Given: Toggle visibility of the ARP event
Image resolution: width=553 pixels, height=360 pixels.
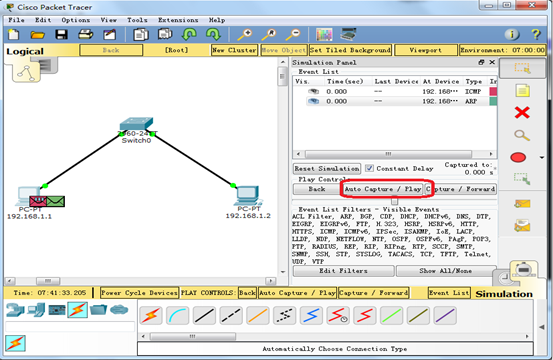Looking at the screenshot, I should (x=313, y=101).
